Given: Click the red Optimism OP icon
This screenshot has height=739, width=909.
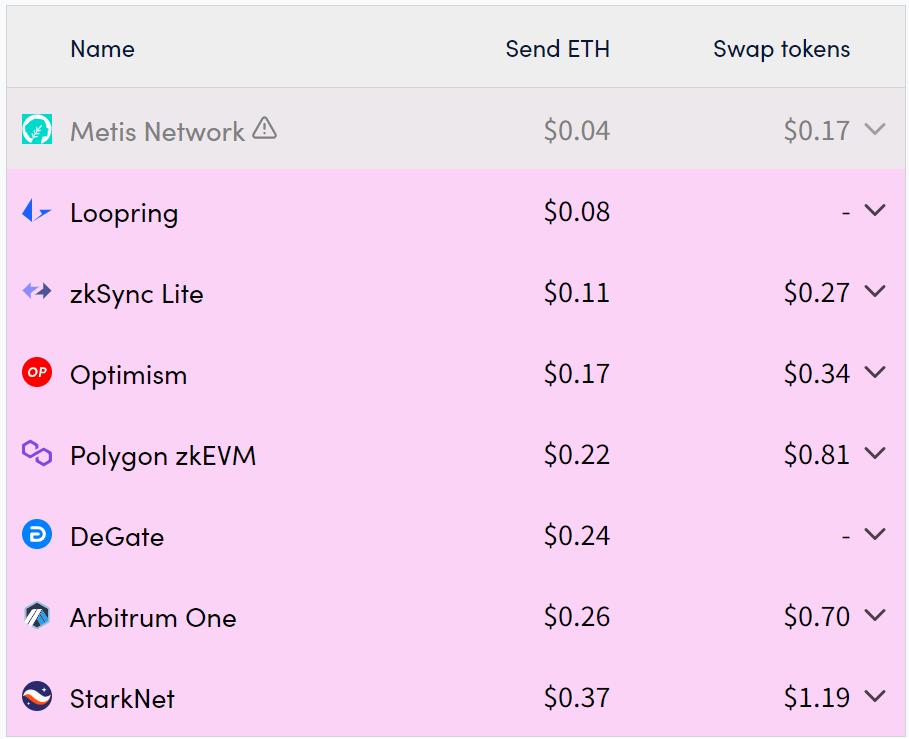Looking at the screenshot, I should [37, 373].
